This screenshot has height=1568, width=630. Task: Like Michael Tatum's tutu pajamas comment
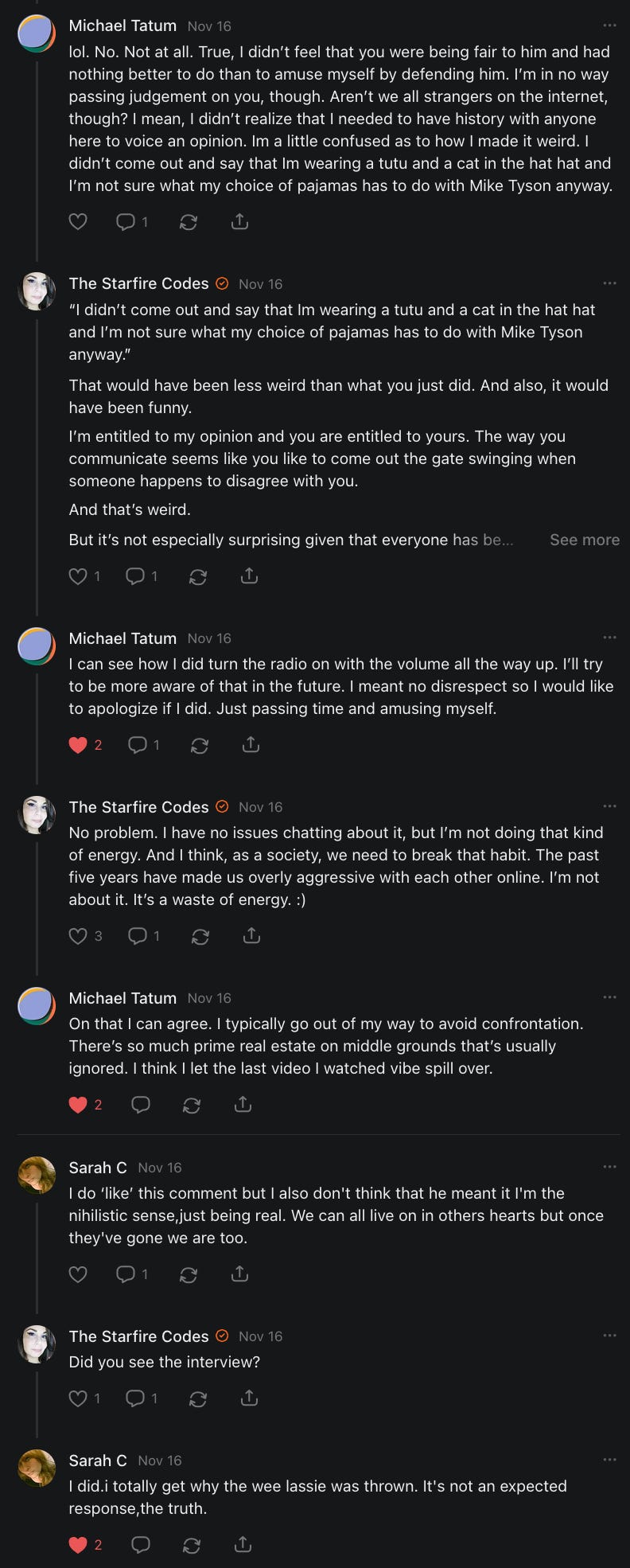[78, 222]
